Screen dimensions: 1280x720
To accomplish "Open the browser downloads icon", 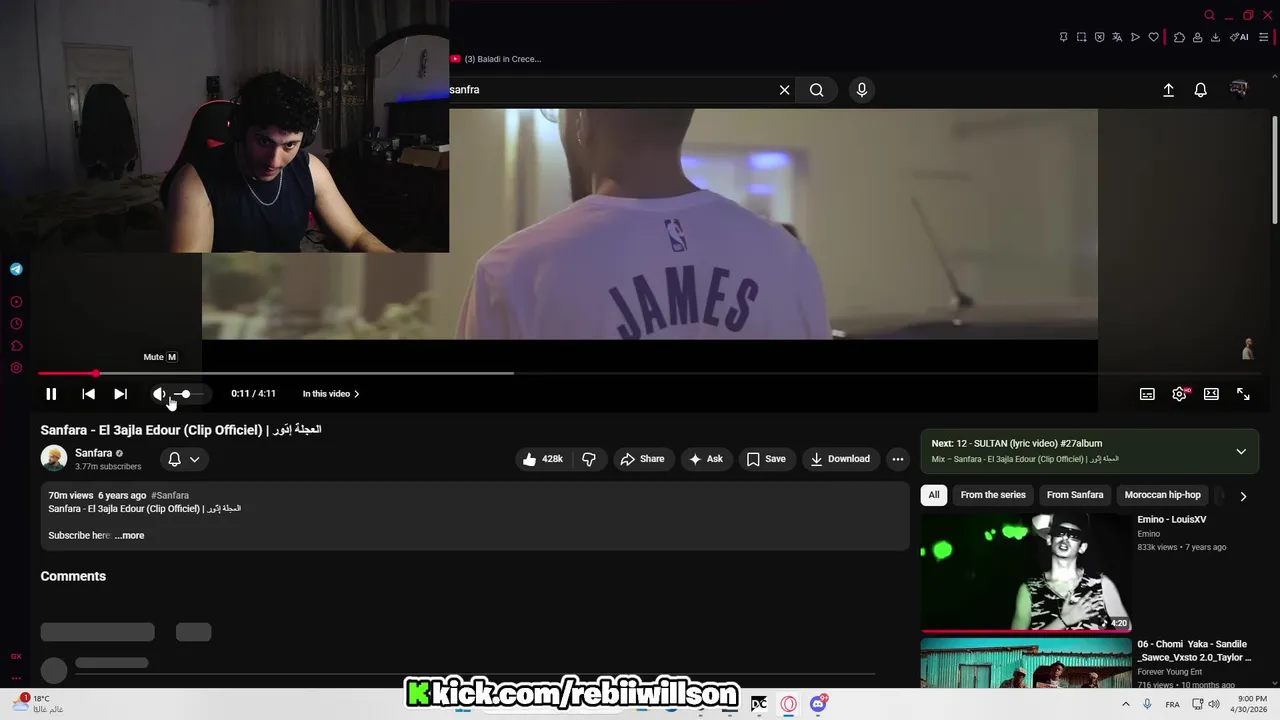I will (1215, 37).
